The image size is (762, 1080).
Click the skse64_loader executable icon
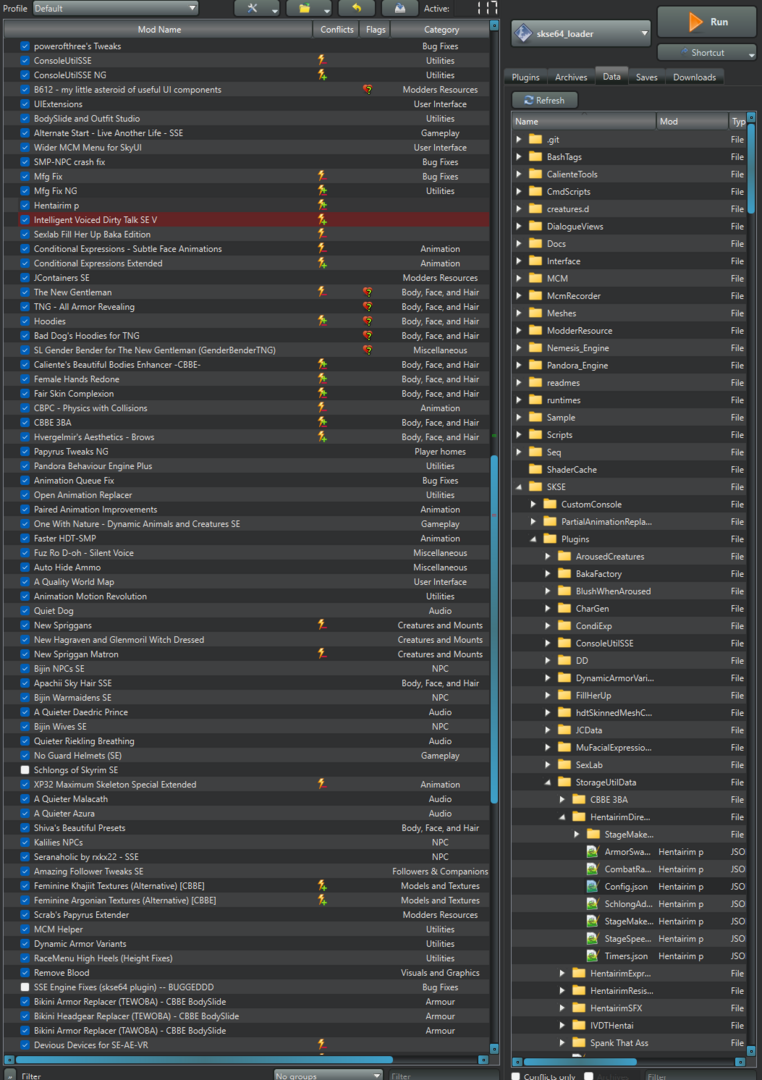point(524,33)
